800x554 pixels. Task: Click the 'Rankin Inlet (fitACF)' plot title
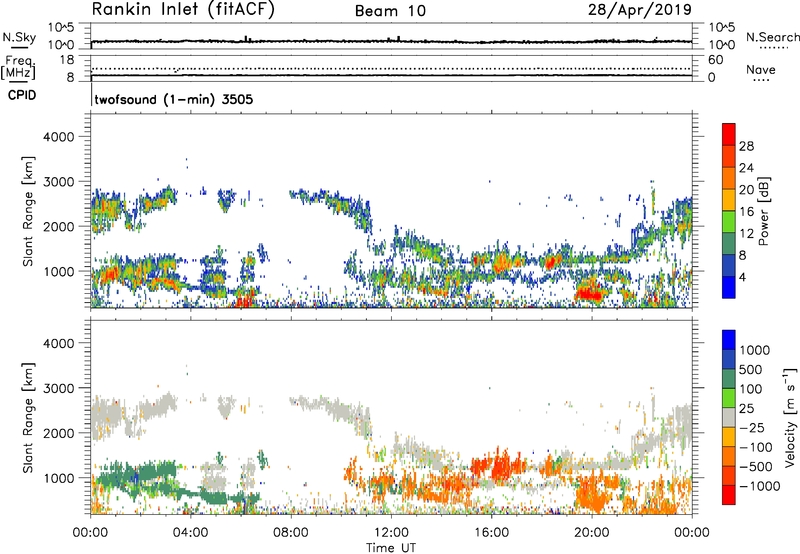183,10
